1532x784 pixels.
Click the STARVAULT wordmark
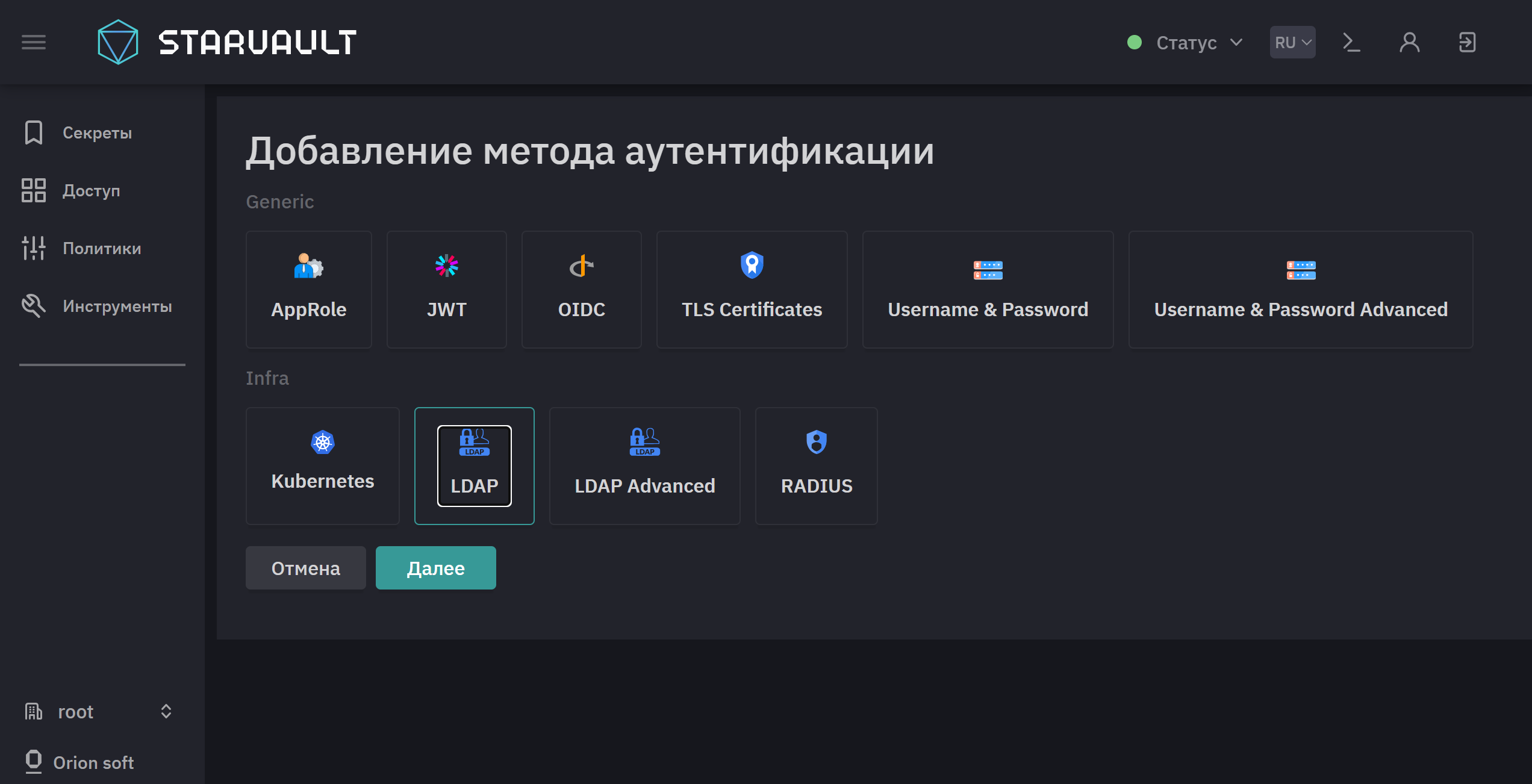pos(258,42)
